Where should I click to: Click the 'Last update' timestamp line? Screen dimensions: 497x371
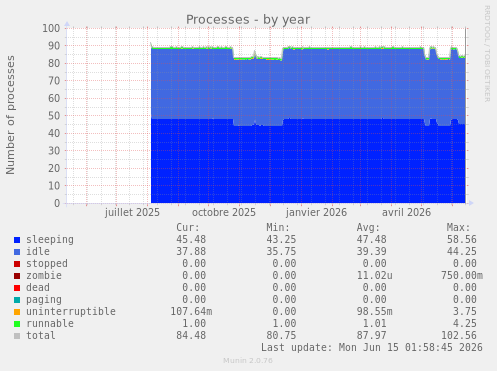(x=372, y=347)
